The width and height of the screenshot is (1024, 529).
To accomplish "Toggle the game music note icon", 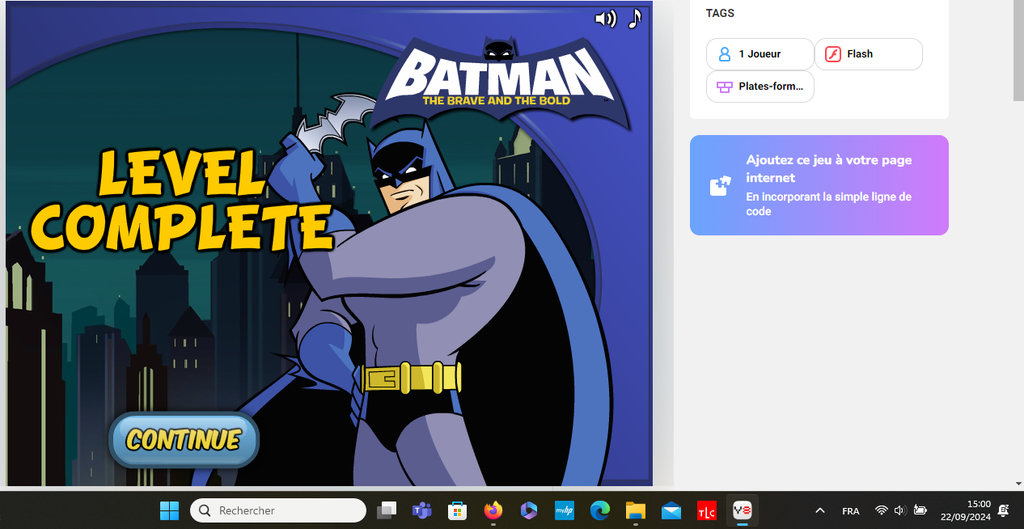I will [x=635, y=19].
